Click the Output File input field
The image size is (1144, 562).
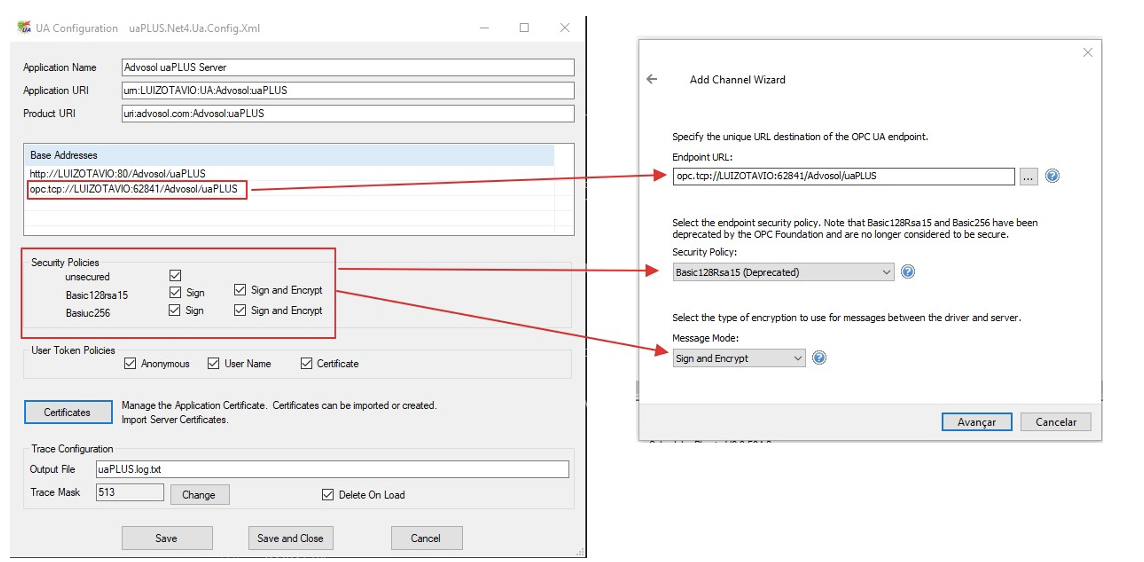coord(332,469)
